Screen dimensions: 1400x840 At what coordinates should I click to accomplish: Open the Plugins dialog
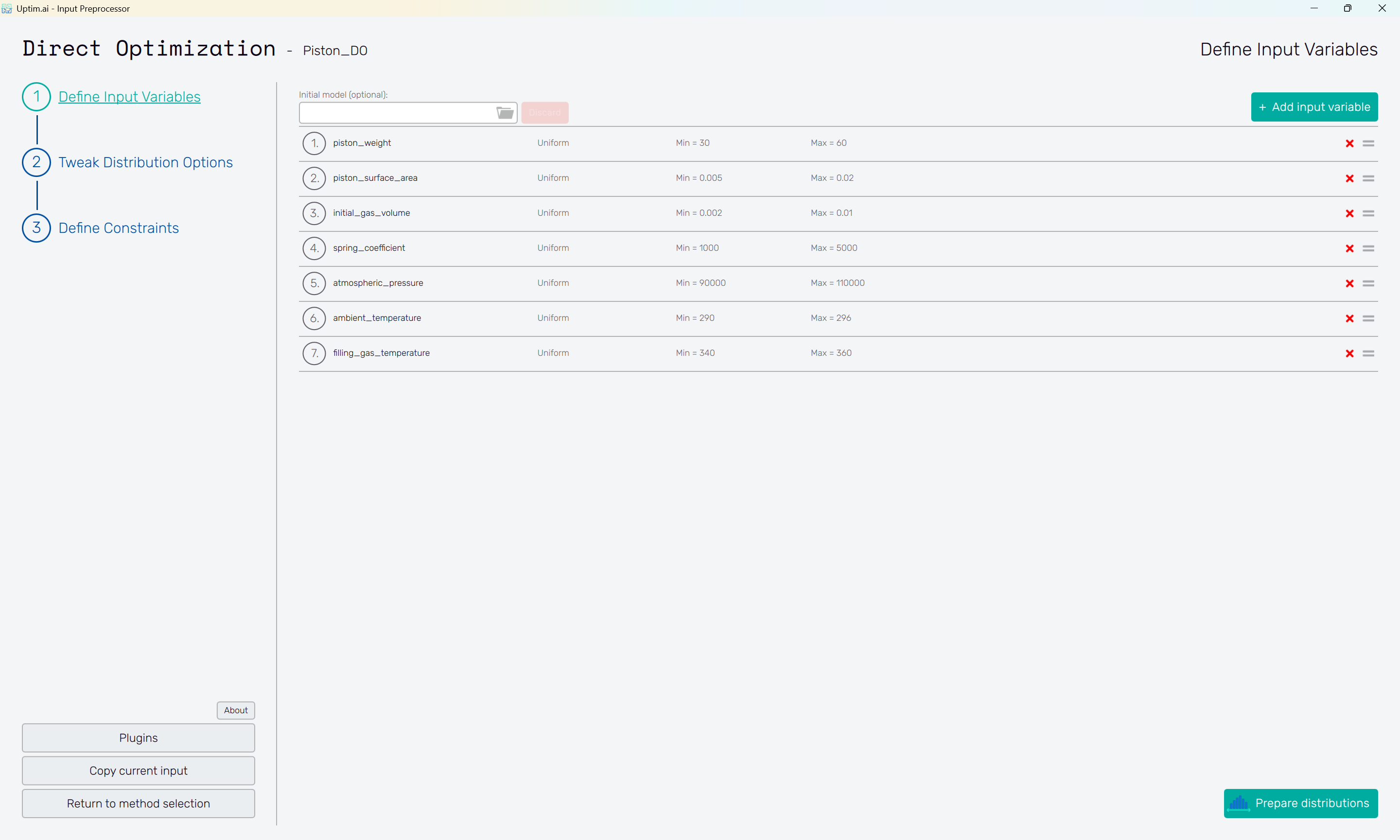coord(138,738)
